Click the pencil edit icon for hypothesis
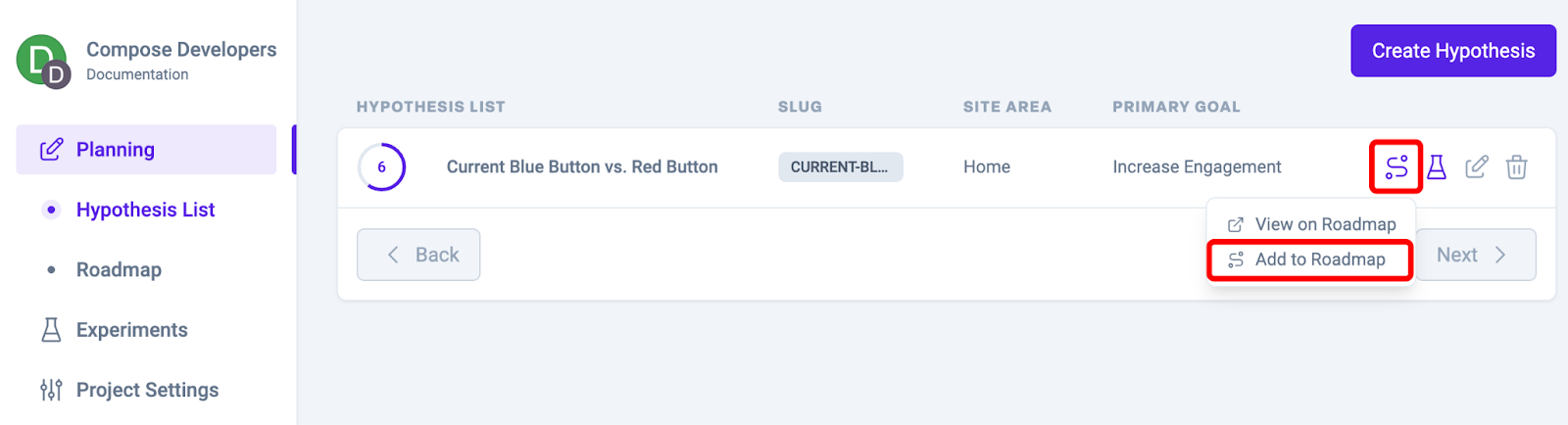Viewport: 1568px width, 425px height. [1477, 167]
